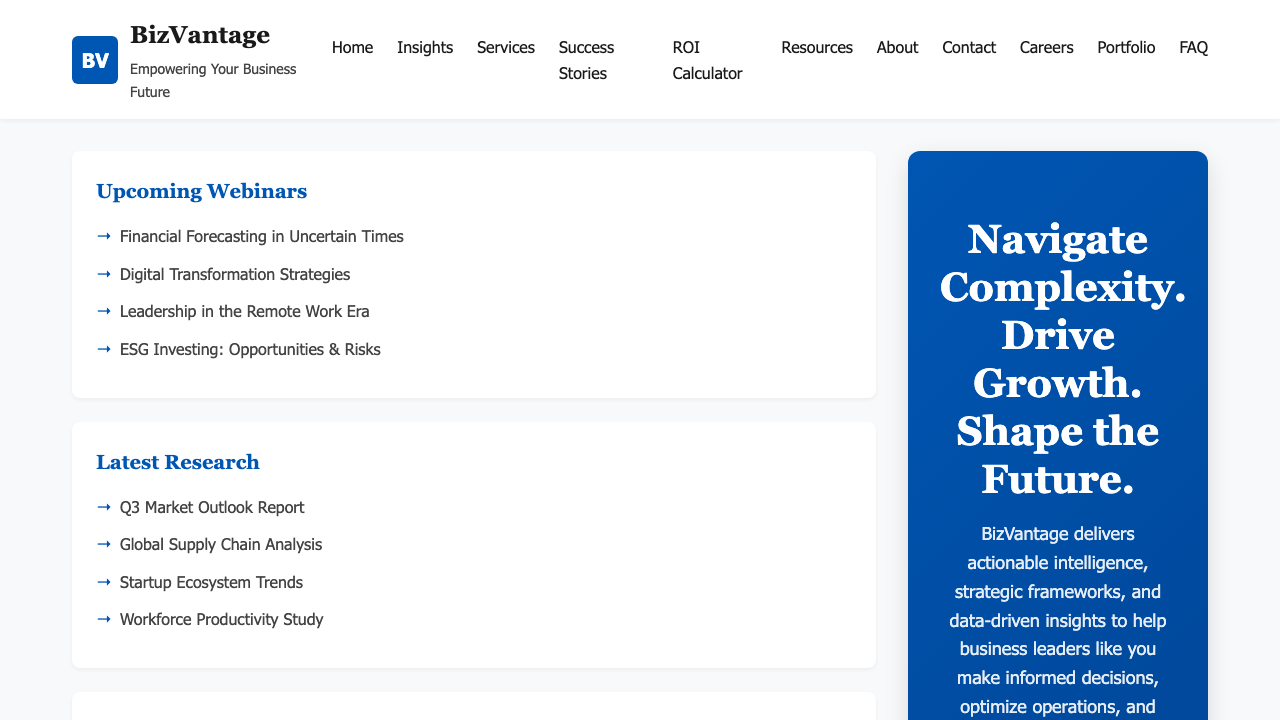The width and height of the screenshot is (1280, 720).
Task: Open the BizVantage site title
Action: point(200,35)
